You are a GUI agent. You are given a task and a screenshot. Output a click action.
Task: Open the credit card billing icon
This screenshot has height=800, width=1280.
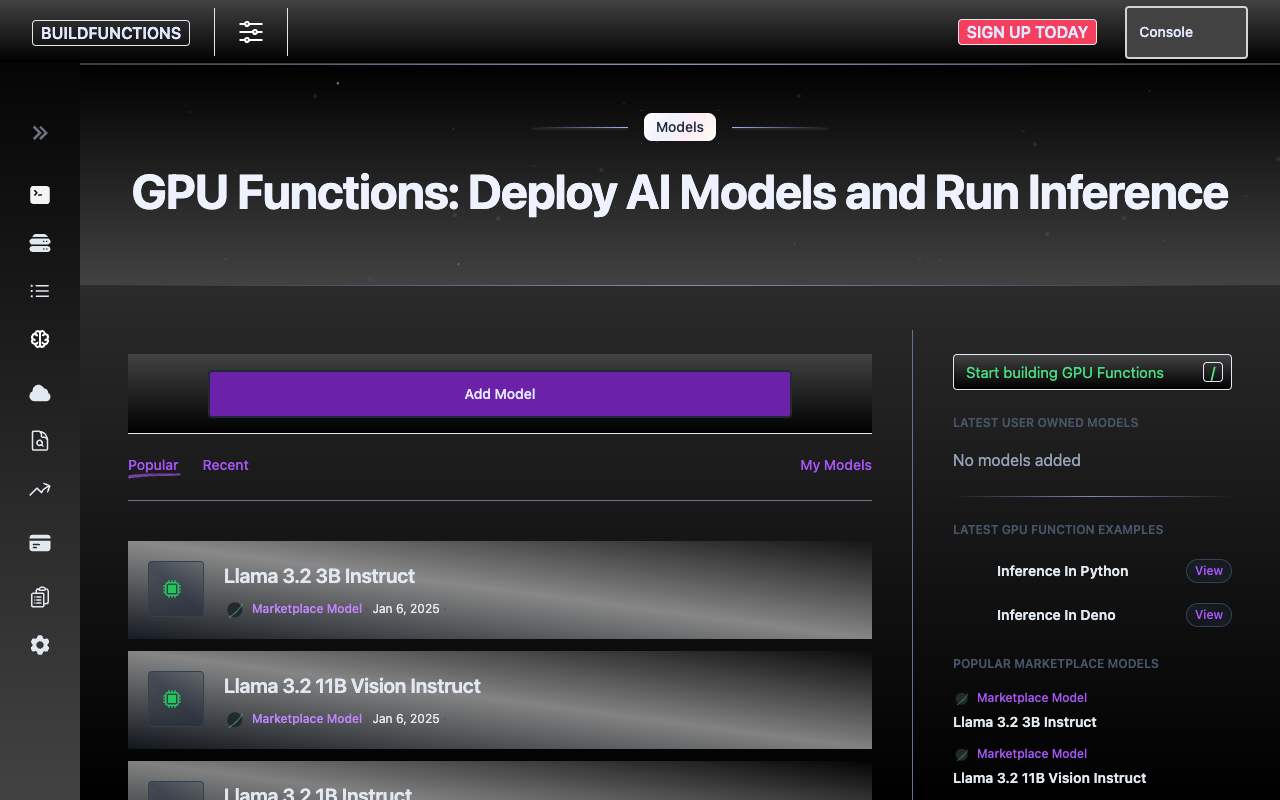[x=40, y=543]
